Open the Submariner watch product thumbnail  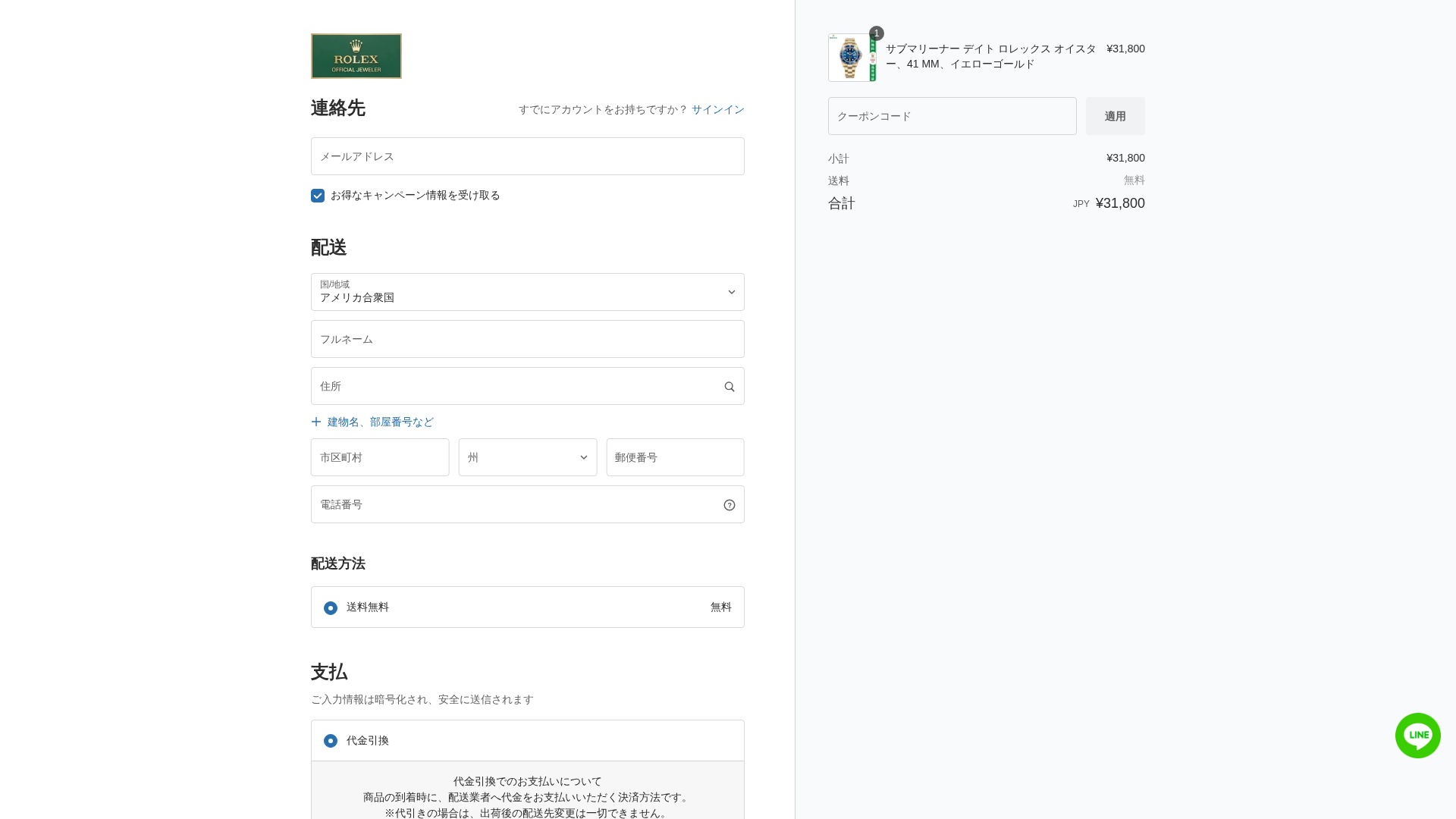[x=852, y=58]
